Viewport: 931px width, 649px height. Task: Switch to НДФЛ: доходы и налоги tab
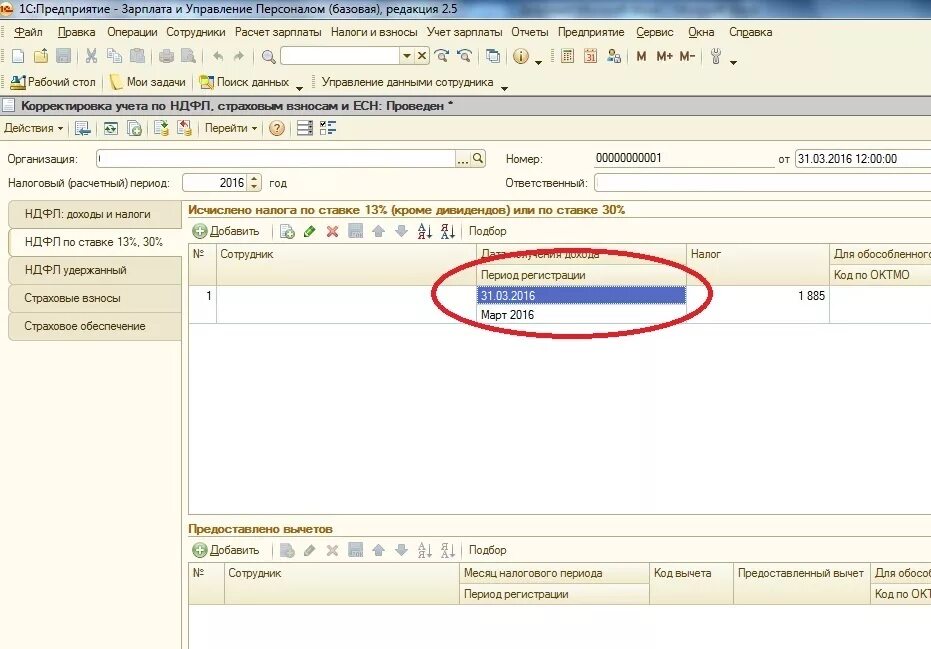(95, 214)
